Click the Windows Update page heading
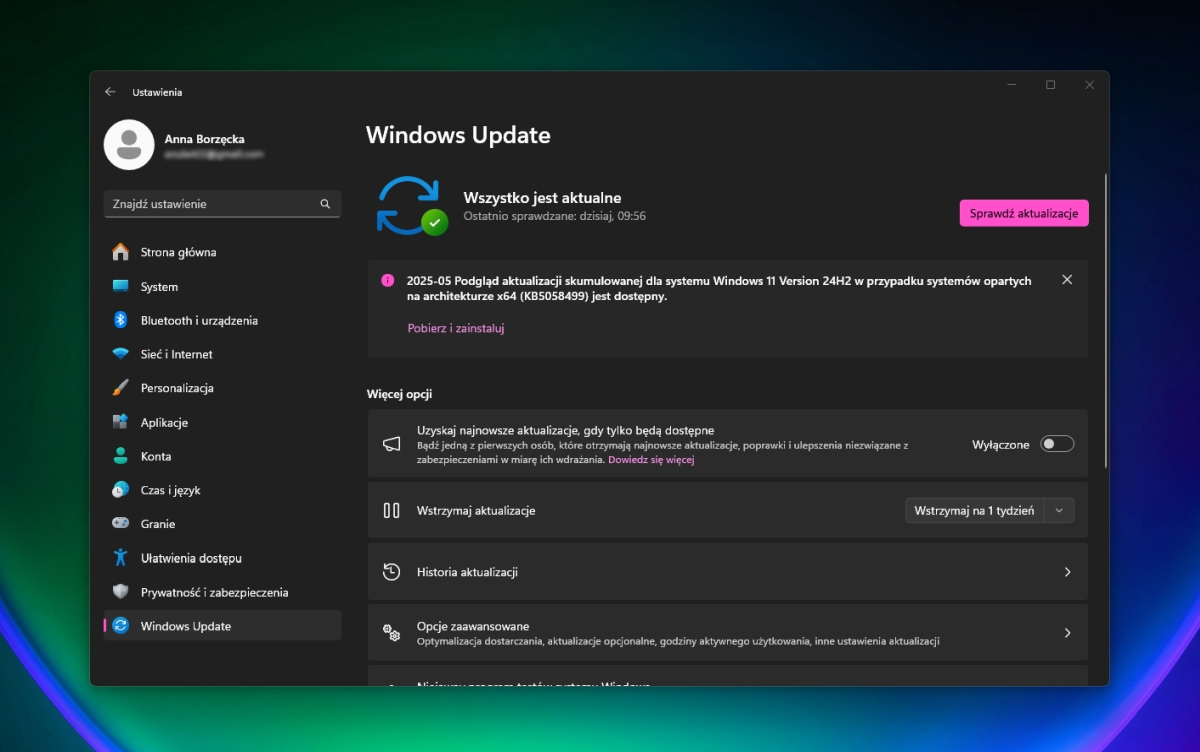 click(458, 135)
